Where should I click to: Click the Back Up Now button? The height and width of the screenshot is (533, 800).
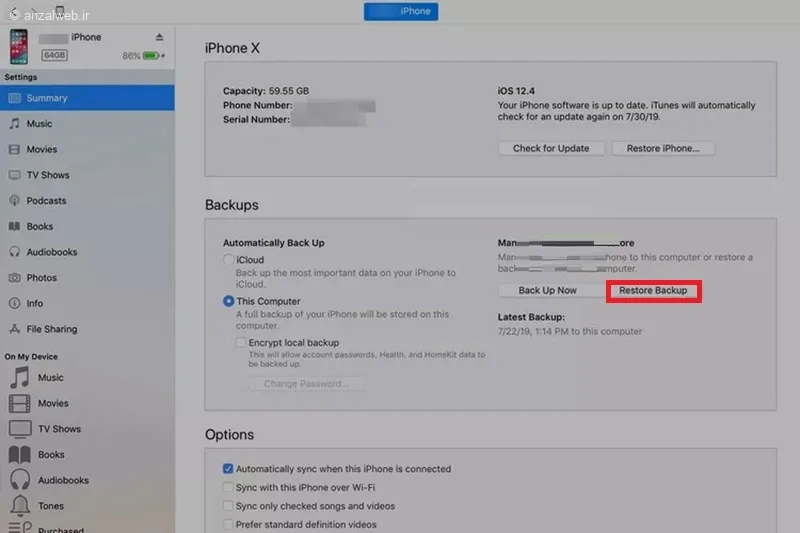pos(547,290)
